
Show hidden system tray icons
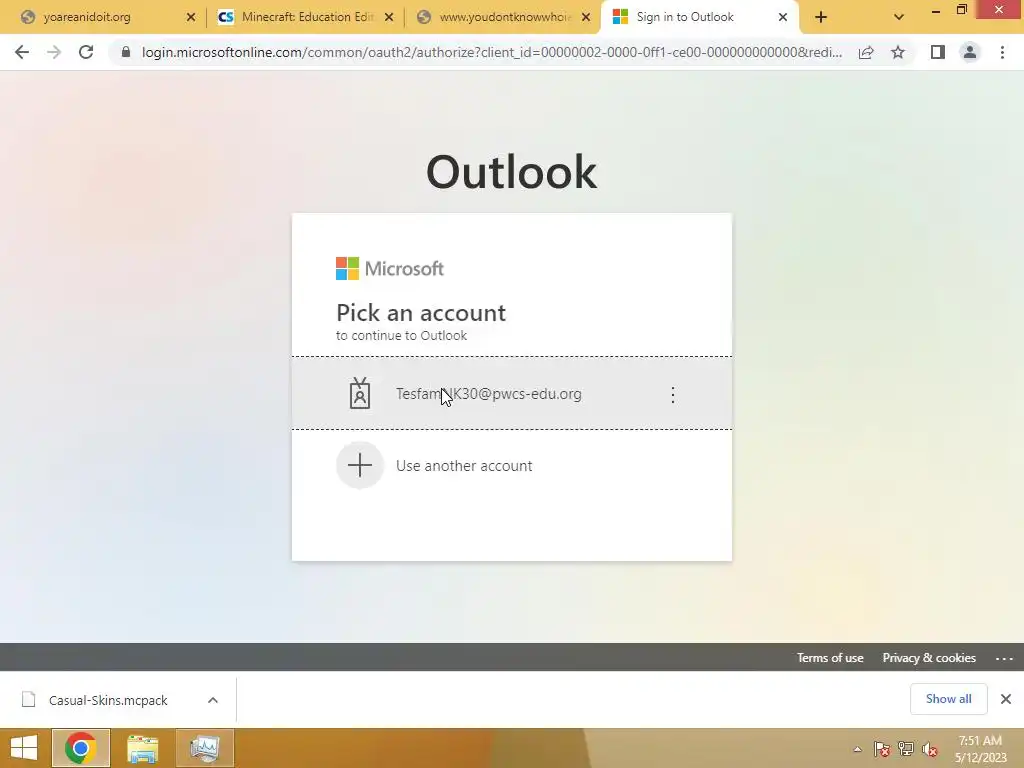pos(857,749)
